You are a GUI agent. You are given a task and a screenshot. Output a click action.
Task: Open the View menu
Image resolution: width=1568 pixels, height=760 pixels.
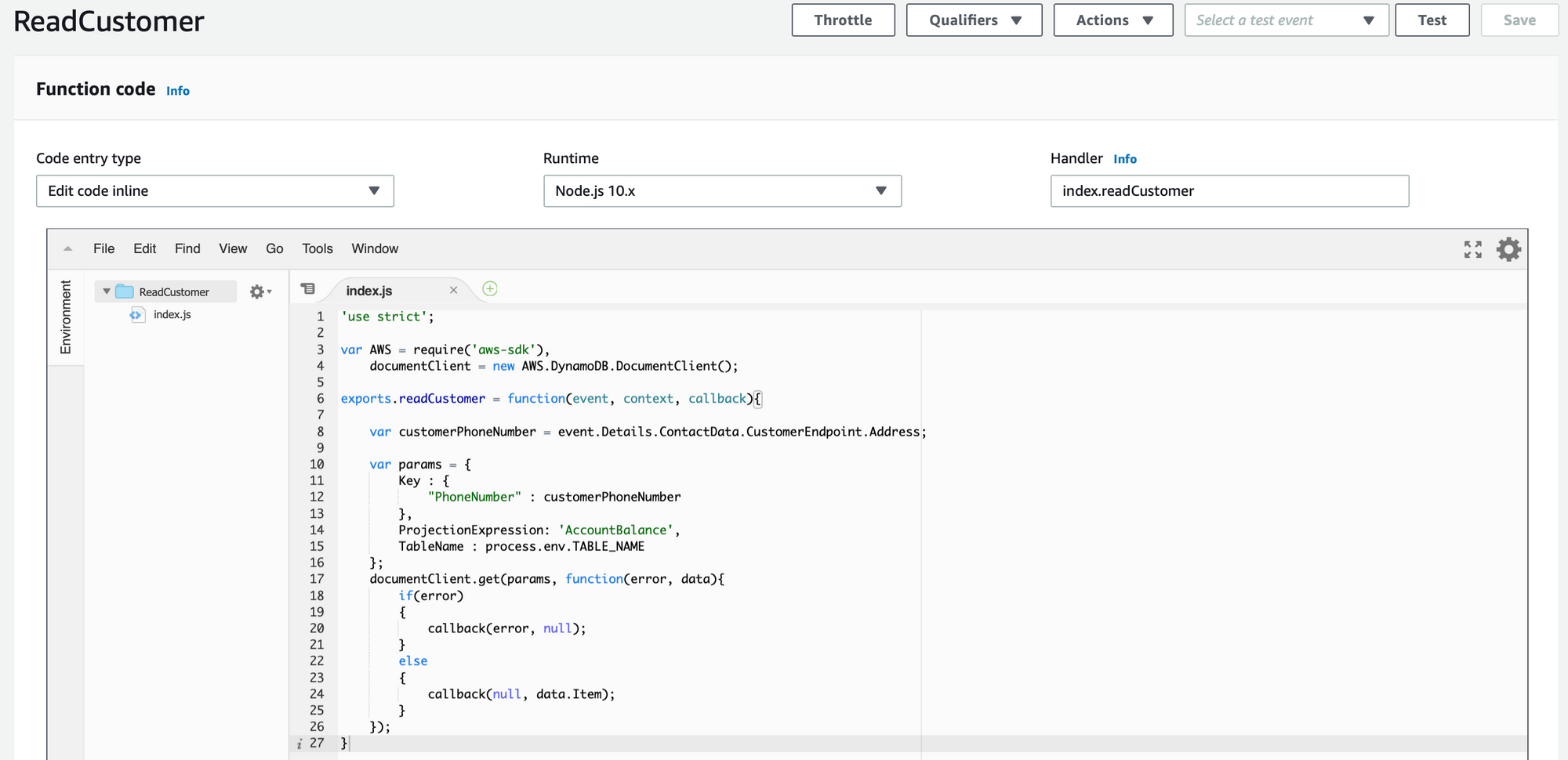pos(233,248)
